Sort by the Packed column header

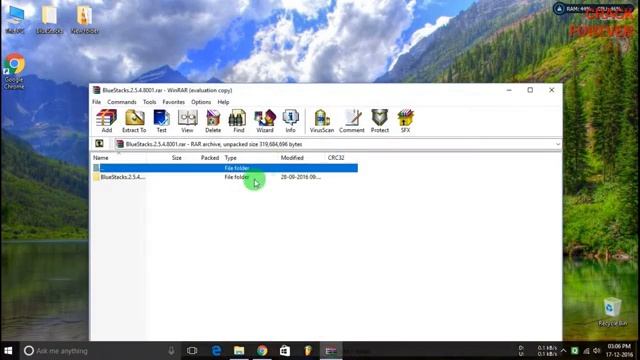[x=210, y=158]
